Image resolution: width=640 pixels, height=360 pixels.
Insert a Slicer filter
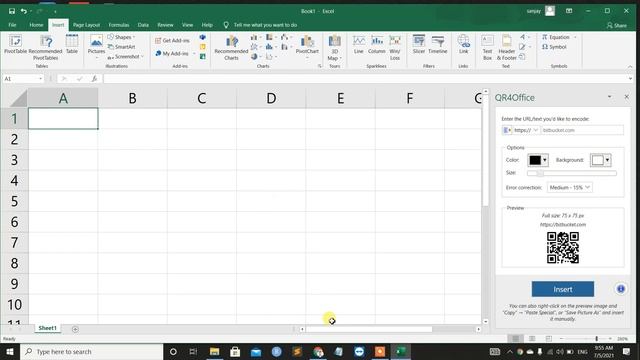pos(419,44)
